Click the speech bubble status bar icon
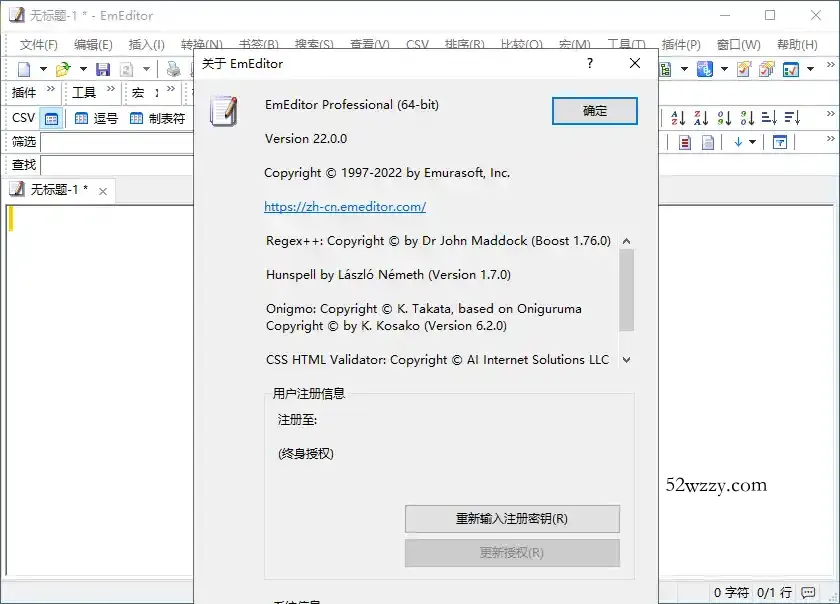The image size is (840, 604). 808,592
